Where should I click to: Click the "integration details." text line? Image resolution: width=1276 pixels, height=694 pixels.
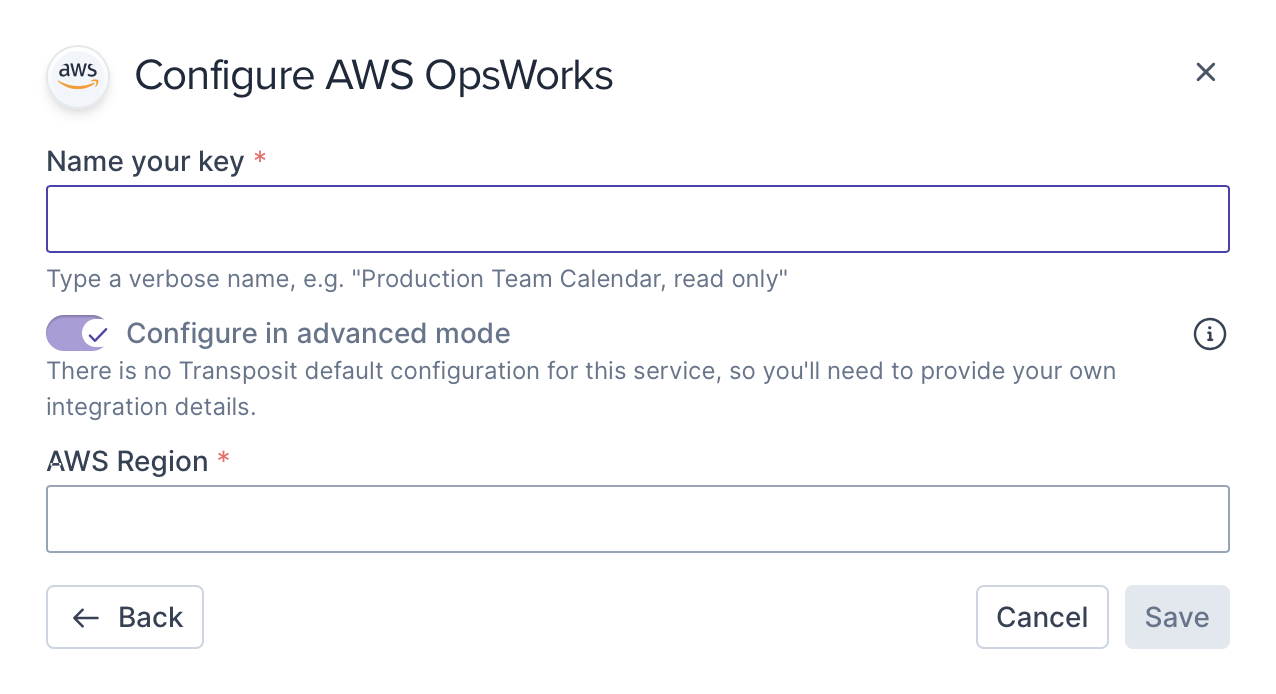151,408
